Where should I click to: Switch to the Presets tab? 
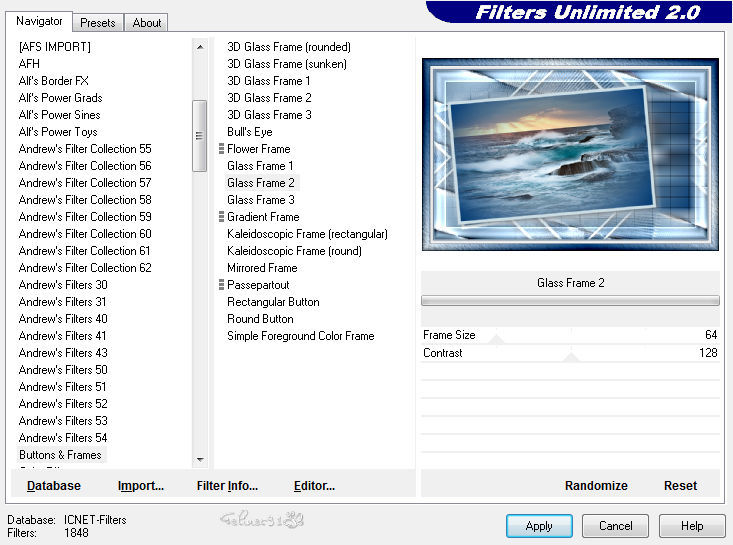[x=98, y=23]
